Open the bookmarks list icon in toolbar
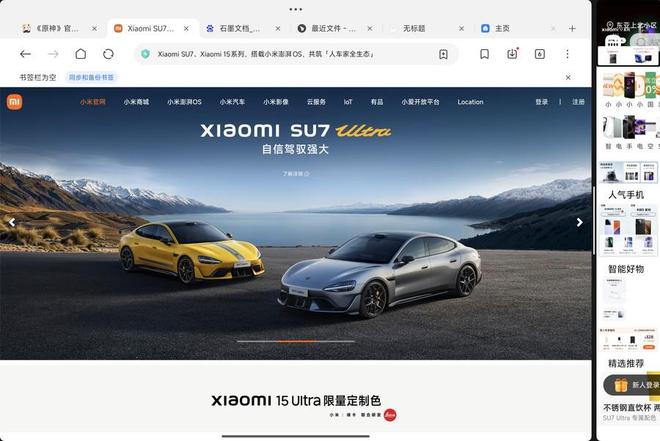 (484, 54)
